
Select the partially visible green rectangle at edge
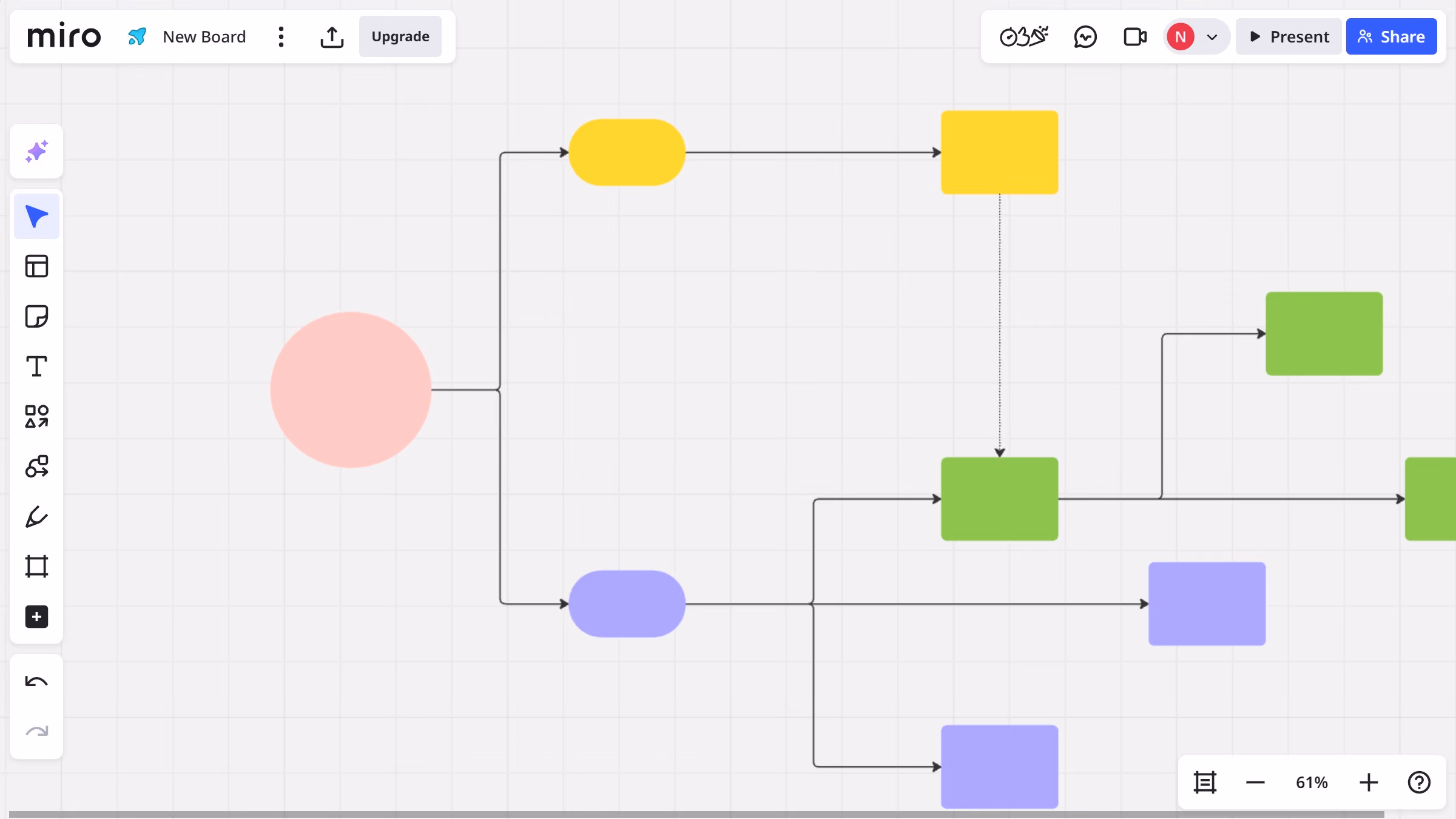(1431, 499)
